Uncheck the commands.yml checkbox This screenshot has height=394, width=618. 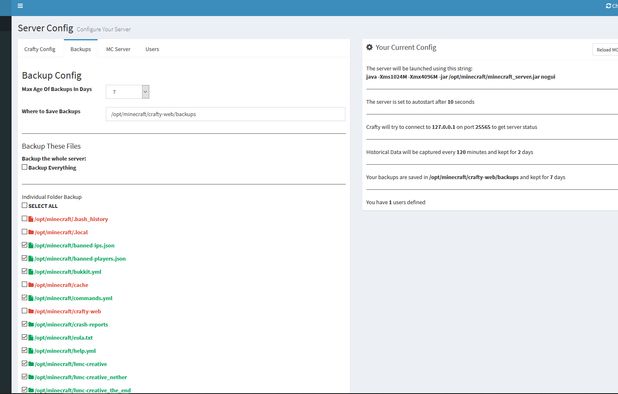tap(24, 297)
